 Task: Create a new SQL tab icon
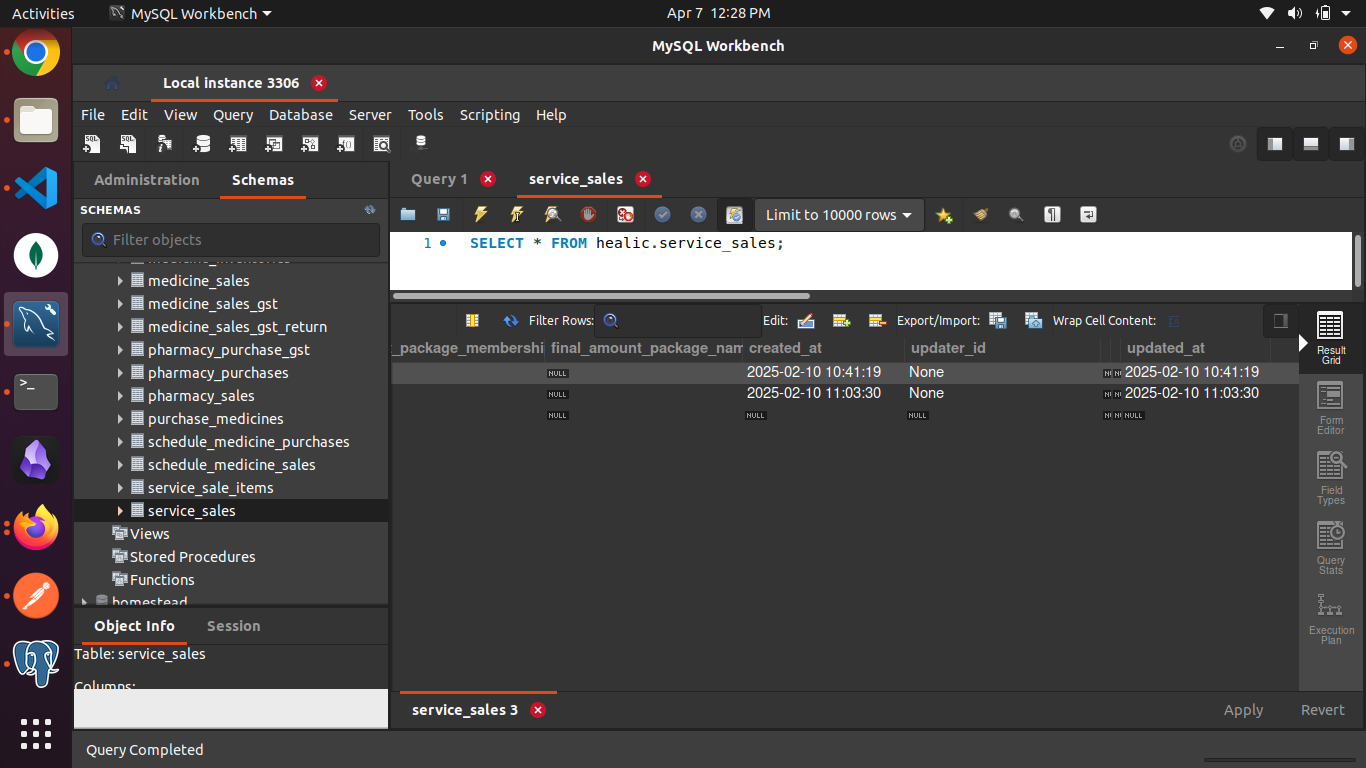click(92, 144)
